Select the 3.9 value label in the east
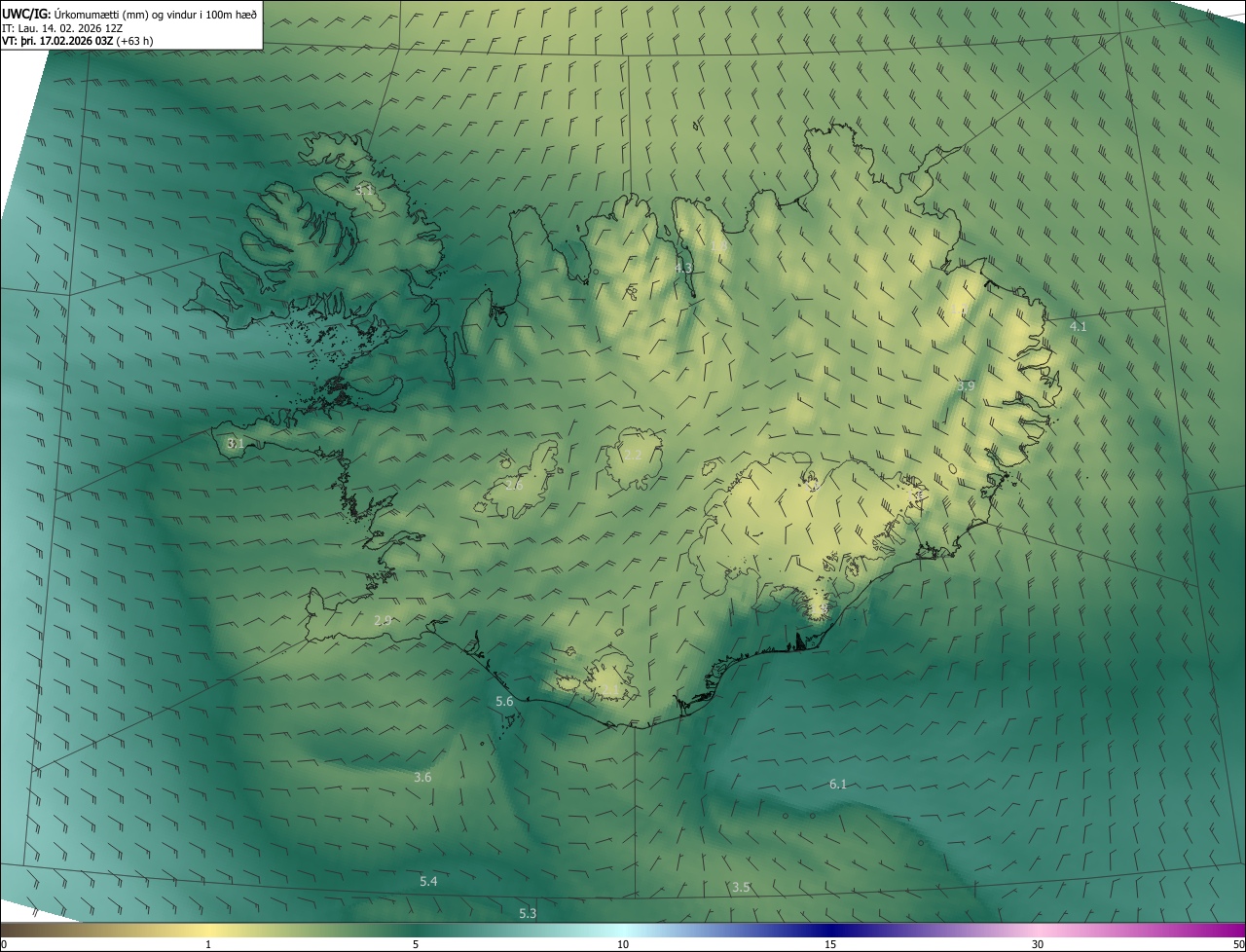 (966, 386)
